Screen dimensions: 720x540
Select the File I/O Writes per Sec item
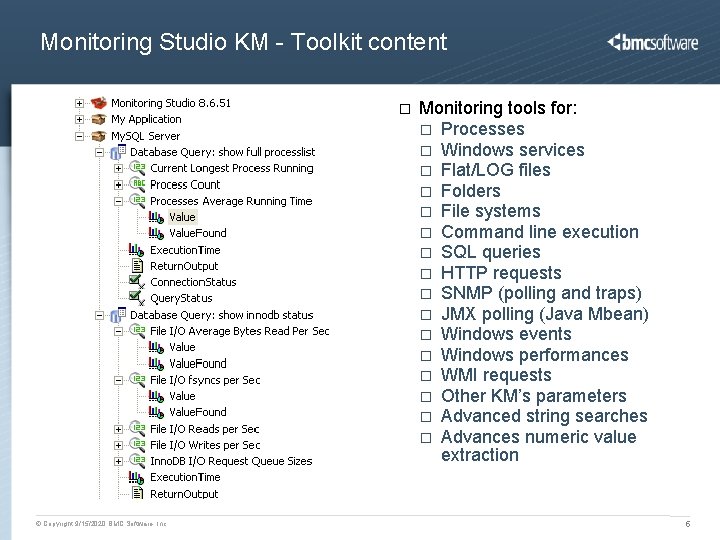[204, 445]
